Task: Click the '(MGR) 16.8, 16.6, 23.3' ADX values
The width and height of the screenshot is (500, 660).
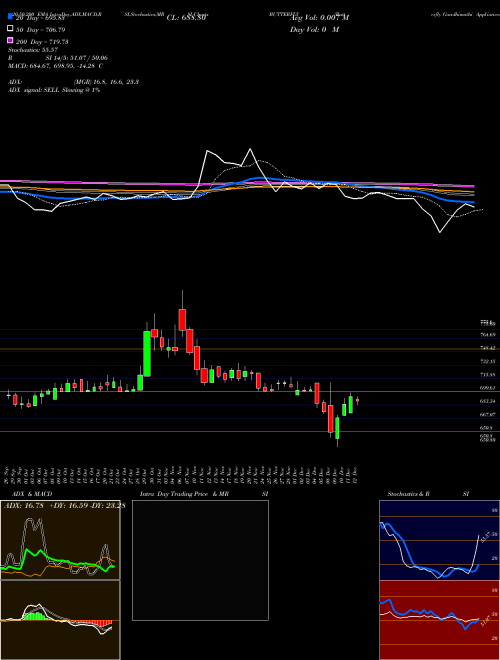Action: pyautogui.click(x=106, y=82)
